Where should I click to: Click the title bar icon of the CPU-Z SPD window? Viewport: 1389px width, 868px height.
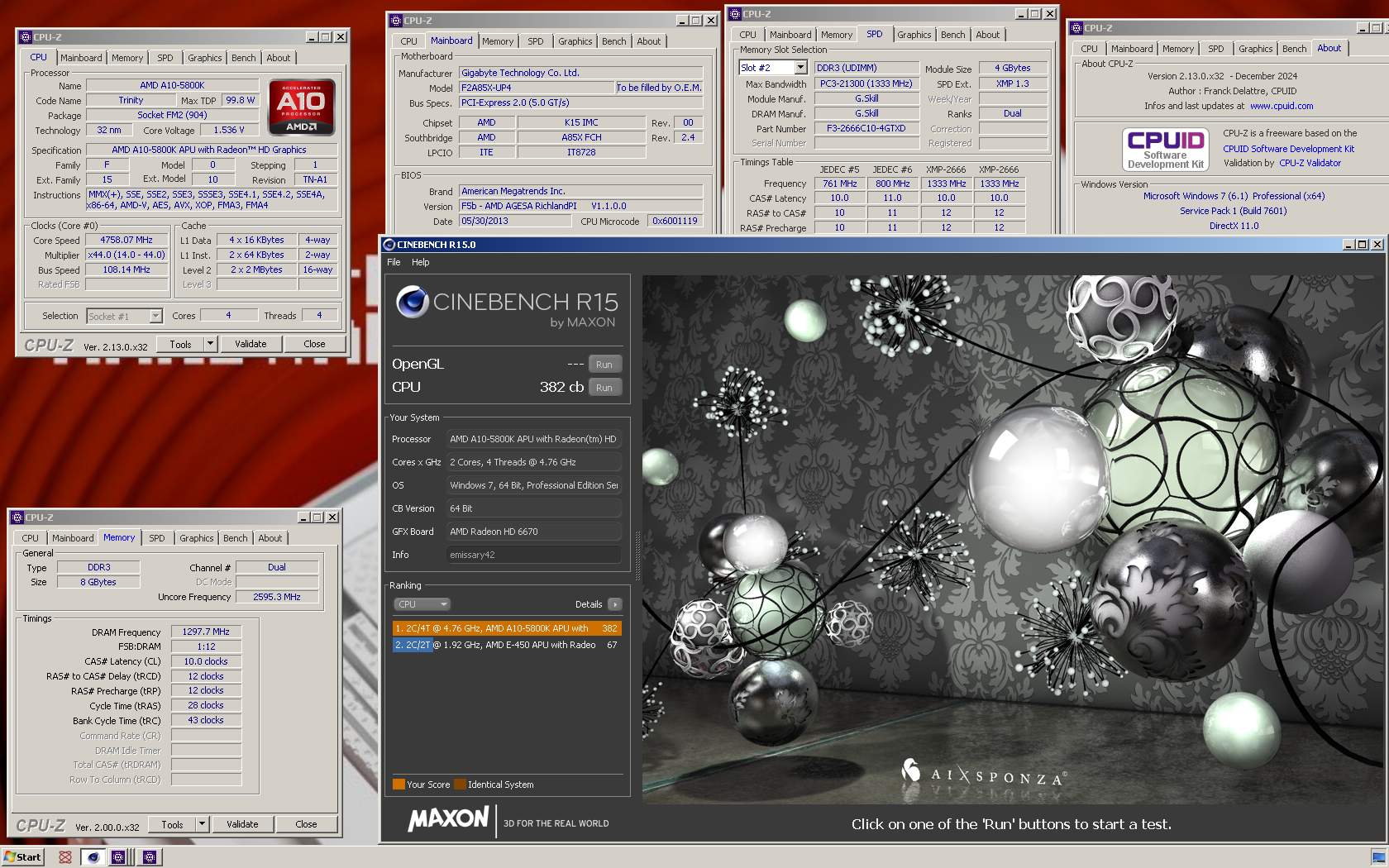coord(735,14)
